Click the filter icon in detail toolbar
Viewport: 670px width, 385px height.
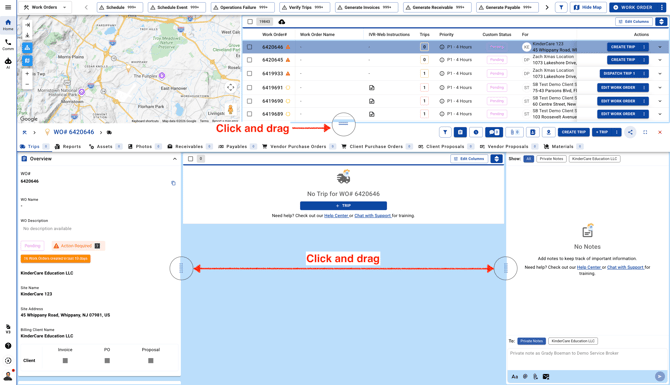click(x=445, y=132)
